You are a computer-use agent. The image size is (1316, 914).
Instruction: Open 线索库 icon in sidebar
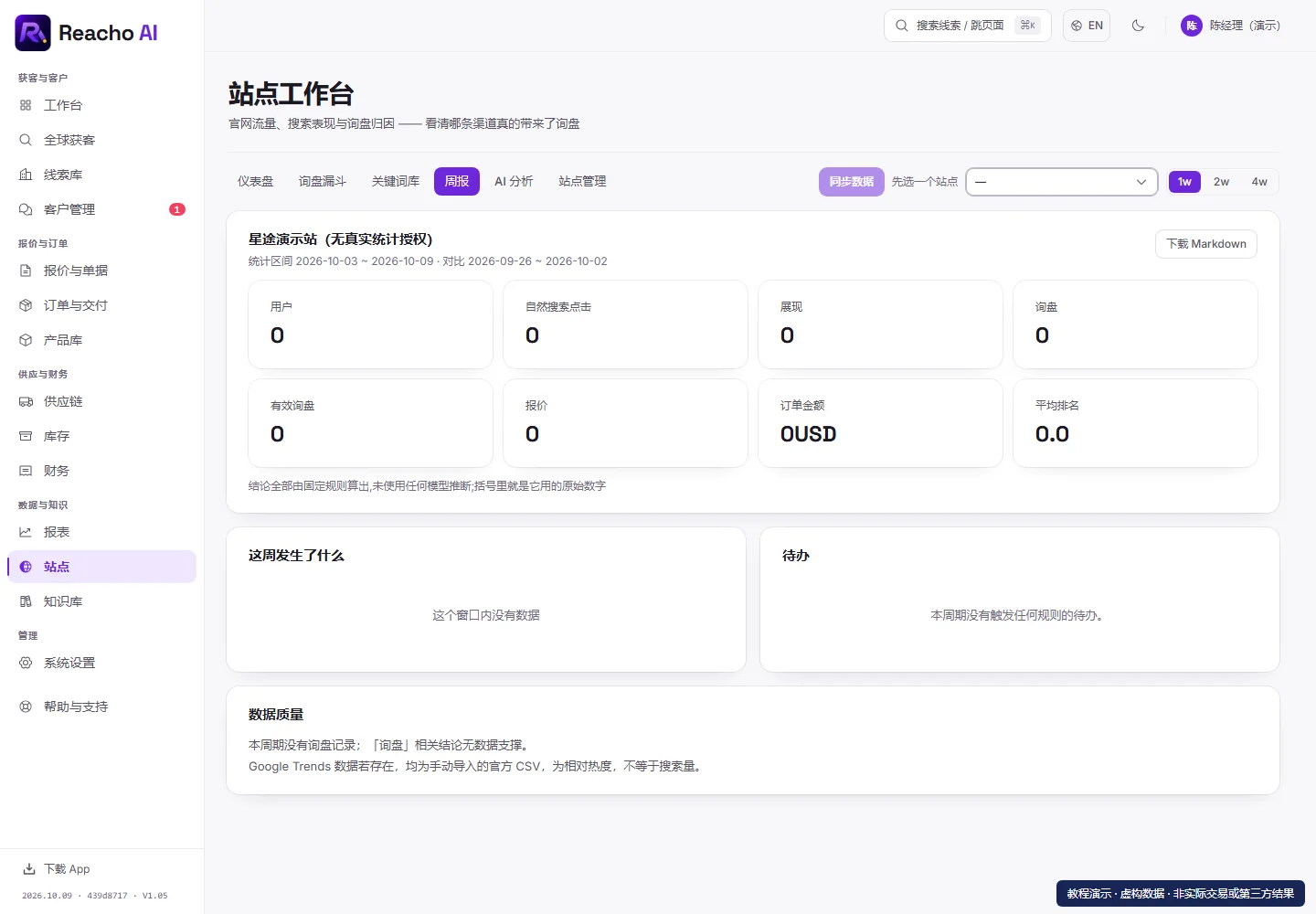coord(26,175)
